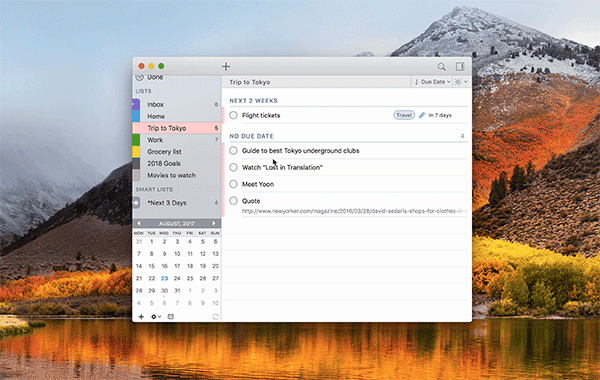Click the In 7 days due label
The image size is (600, 380).
(x=440, y=115)
